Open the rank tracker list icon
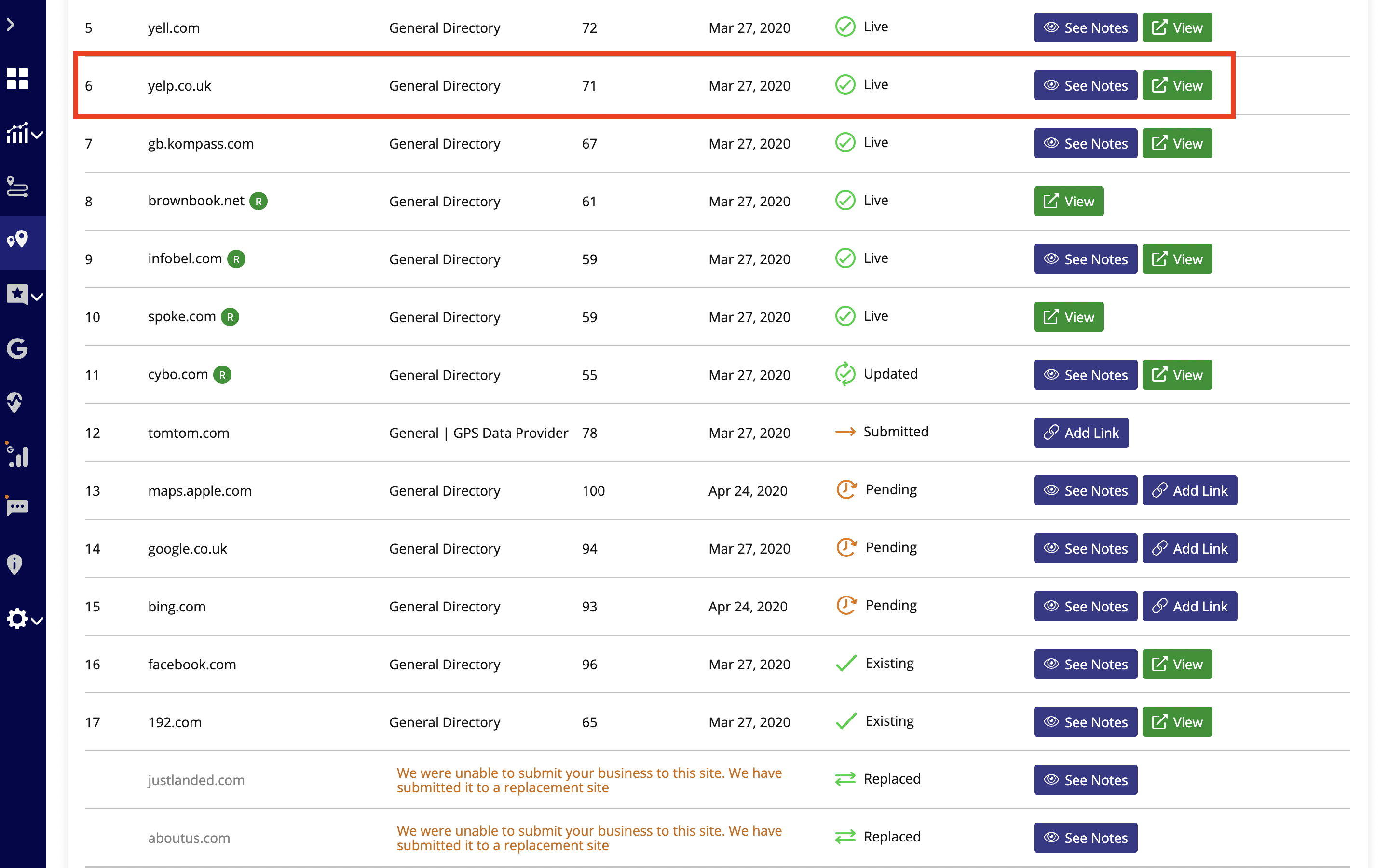1389x868 pixels. tap(17, 187)
